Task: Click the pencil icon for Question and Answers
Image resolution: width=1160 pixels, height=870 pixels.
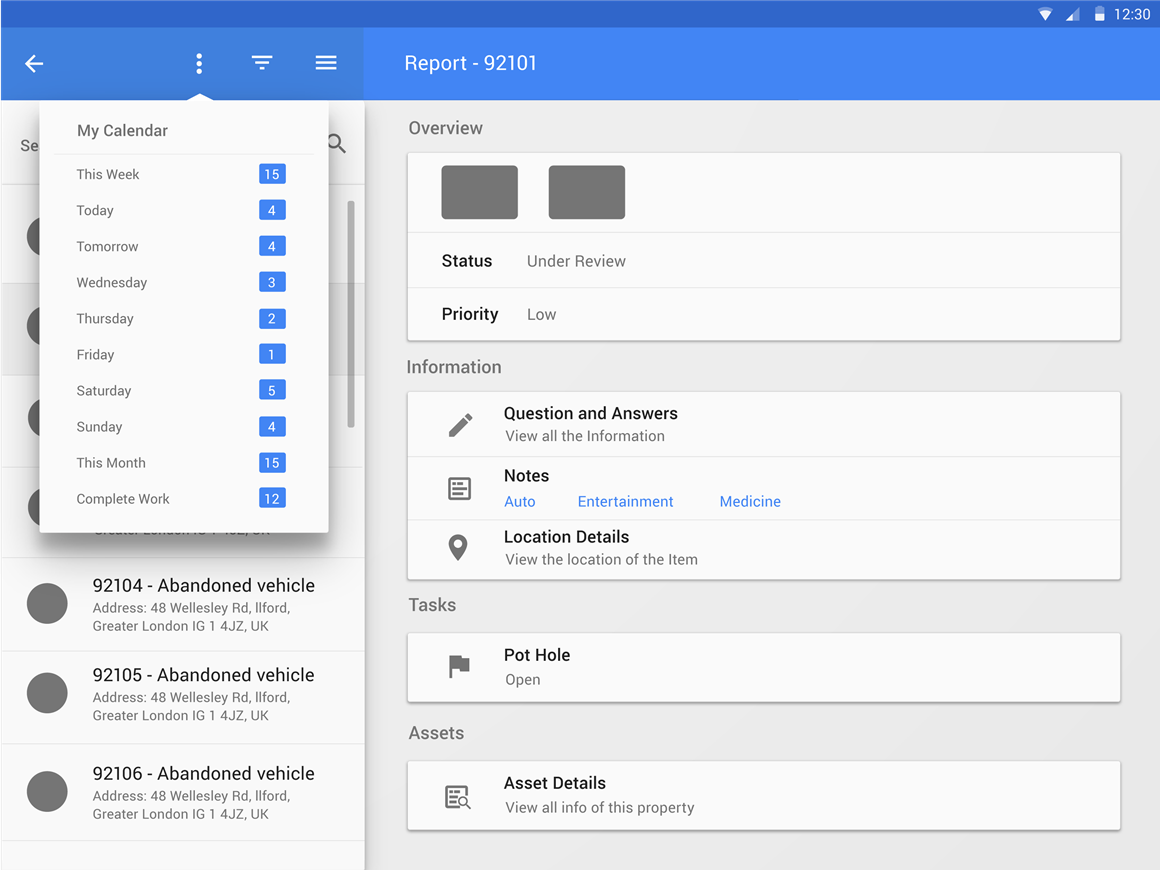Action: [460, 425]
